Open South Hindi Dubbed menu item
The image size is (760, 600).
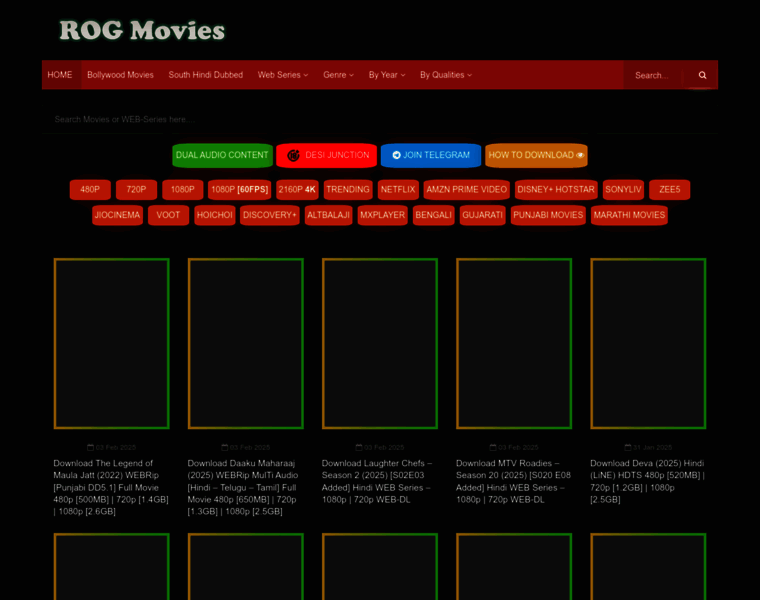pyautogui.click(x=206, y=75)
